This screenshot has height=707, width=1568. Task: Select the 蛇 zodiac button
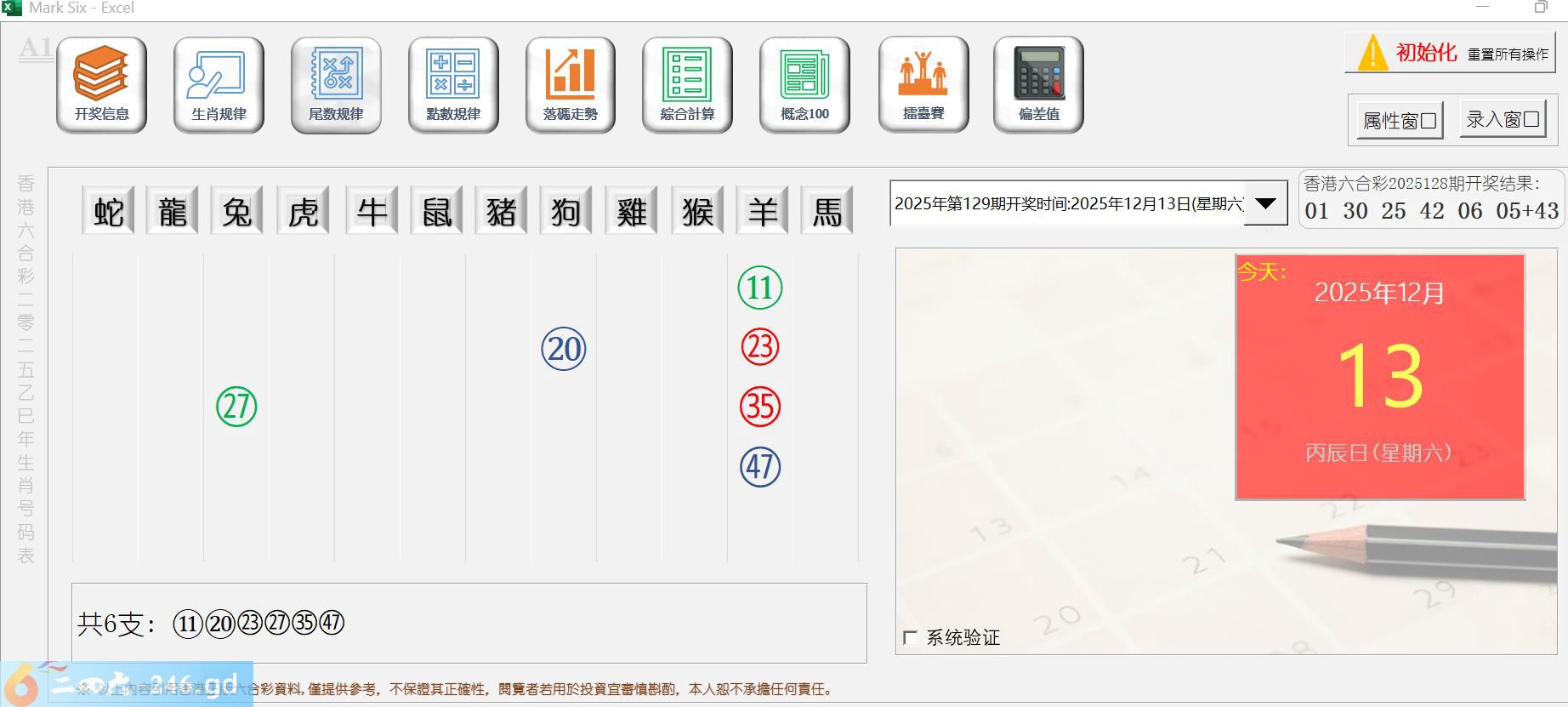point(108,211)
